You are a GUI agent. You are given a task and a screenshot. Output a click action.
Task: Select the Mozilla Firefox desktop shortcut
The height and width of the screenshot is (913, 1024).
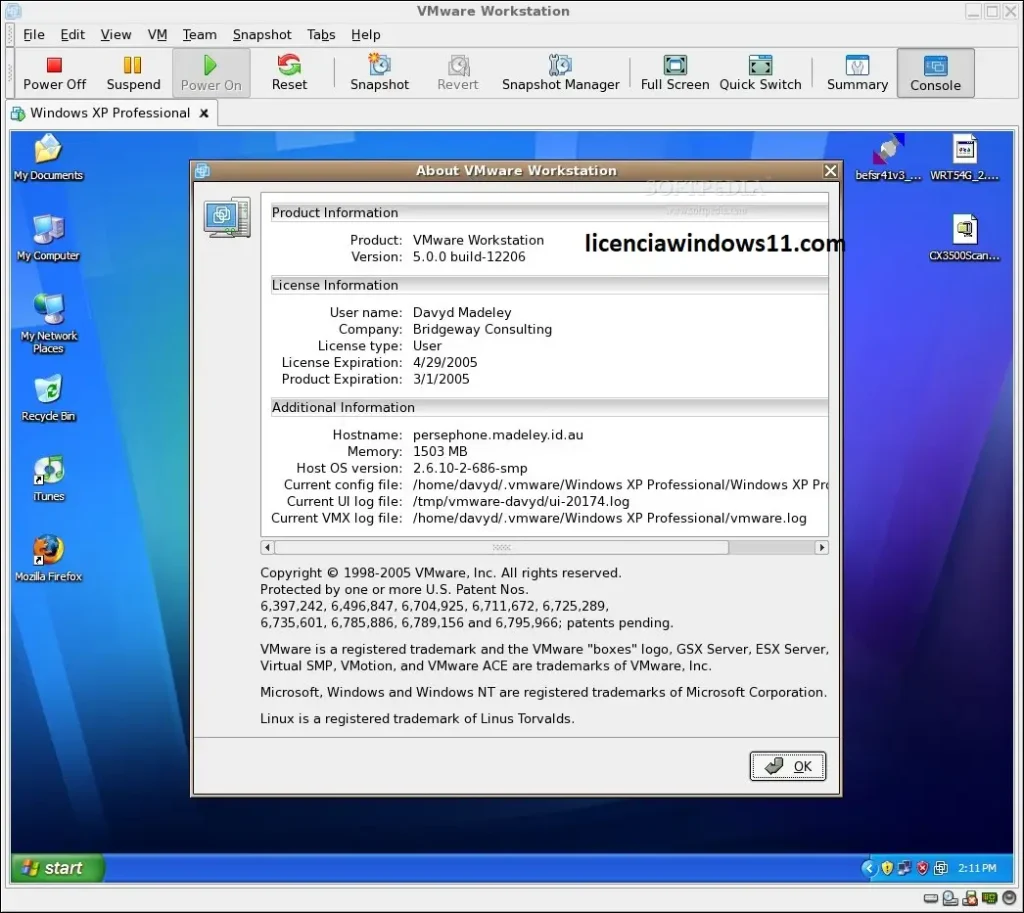[x=48, y=559]
